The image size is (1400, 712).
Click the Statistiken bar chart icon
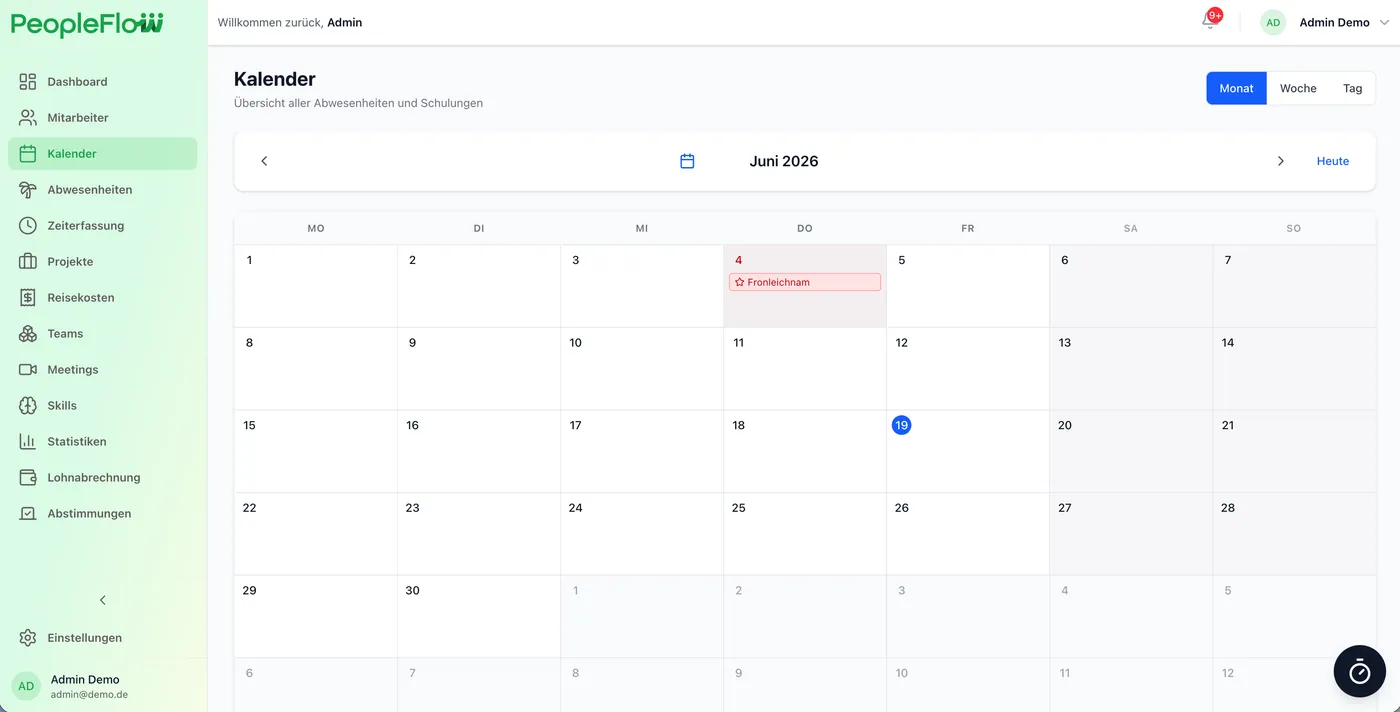[x=28, y=442]
